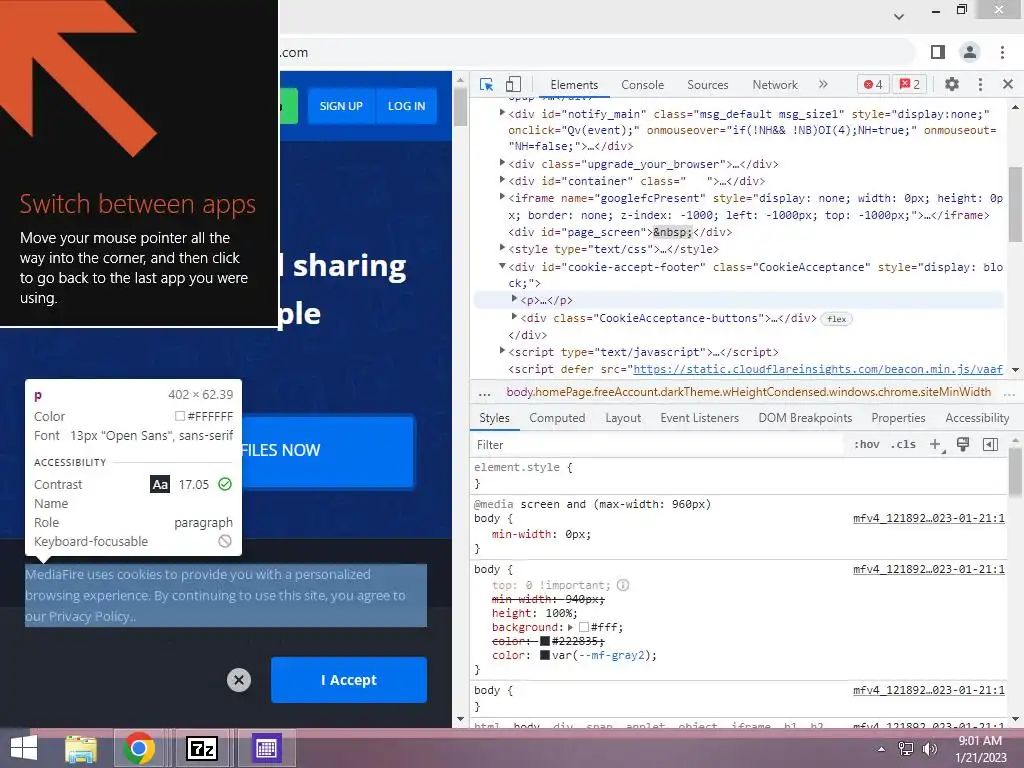Expand the upgrade_your_browser div node
Image resolution: width=1024 pixels, height=768 pixels.
click(502, 163)
